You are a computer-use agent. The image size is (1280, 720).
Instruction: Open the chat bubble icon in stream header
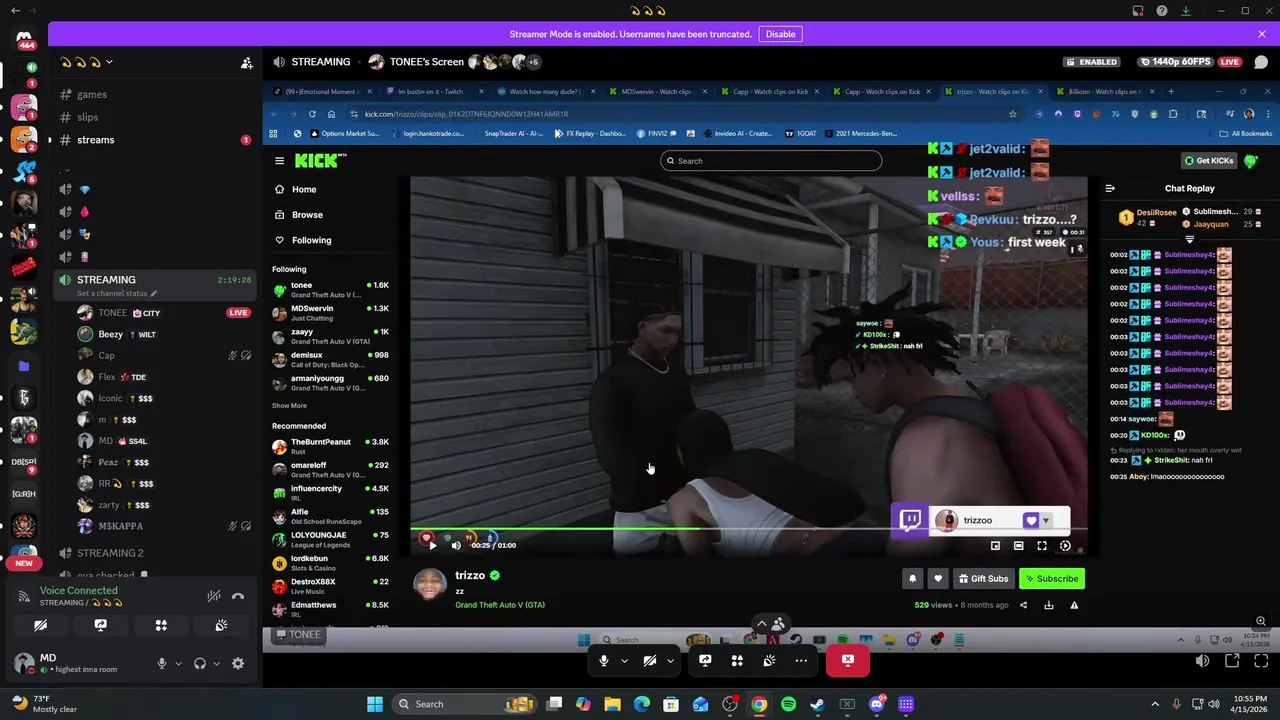(1261, 62)
